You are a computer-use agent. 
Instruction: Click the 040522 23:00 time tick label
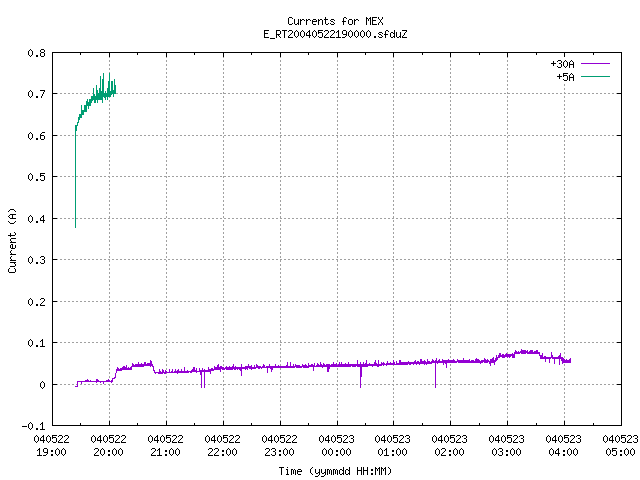pos(280,445)
